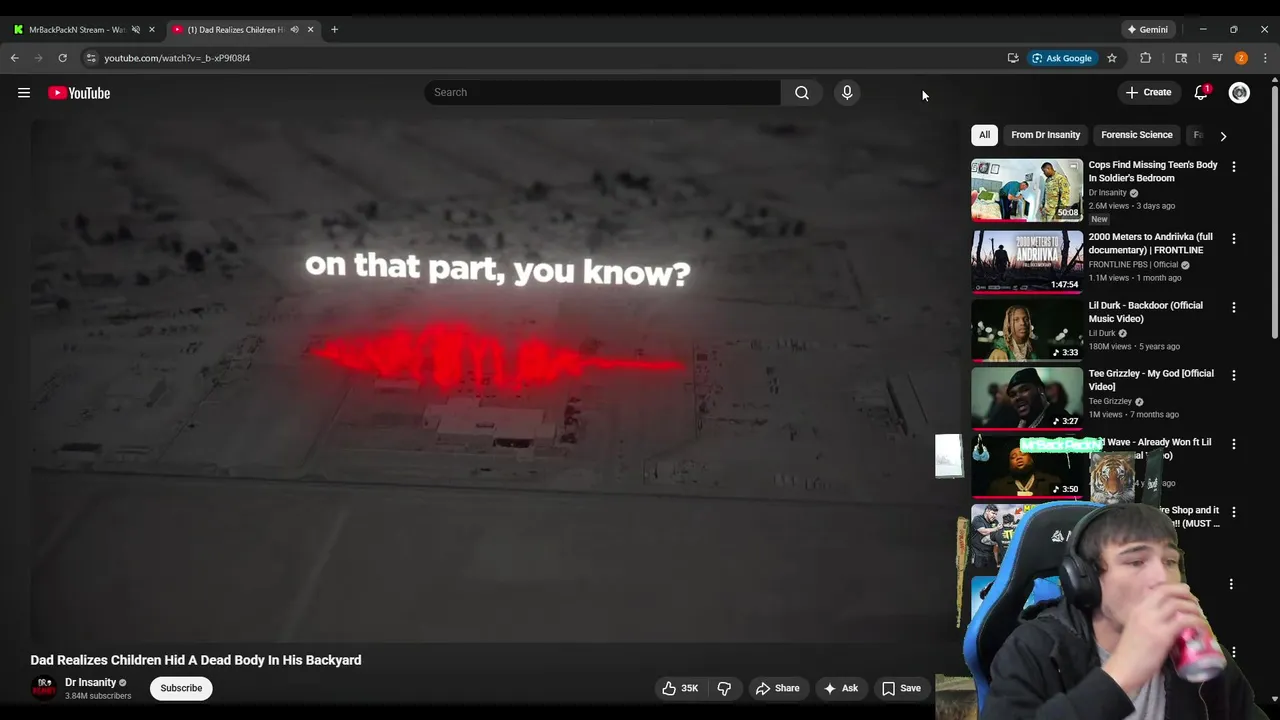Mute the Dad Realizes Children tab audio
The image size is (1280, 720).
(x=294, y=30)
